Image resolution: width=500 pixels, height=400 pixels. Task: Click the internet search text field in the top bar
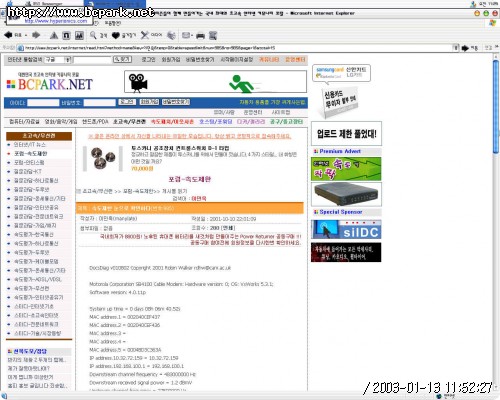tap(92, 60)
